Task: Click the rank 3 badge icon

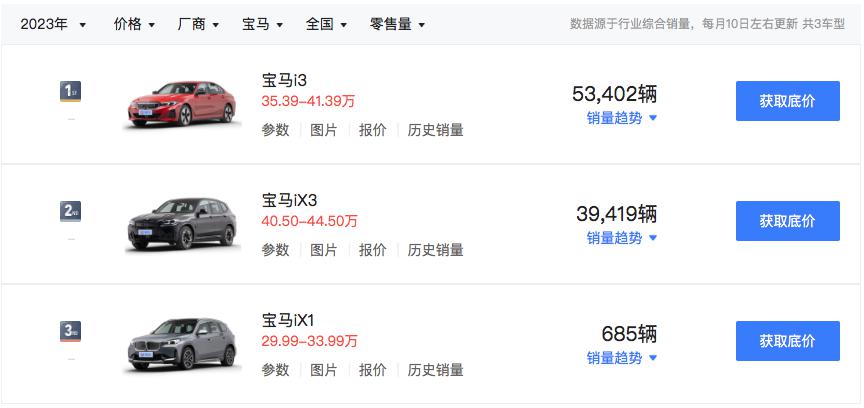Action: click(70, 332)
